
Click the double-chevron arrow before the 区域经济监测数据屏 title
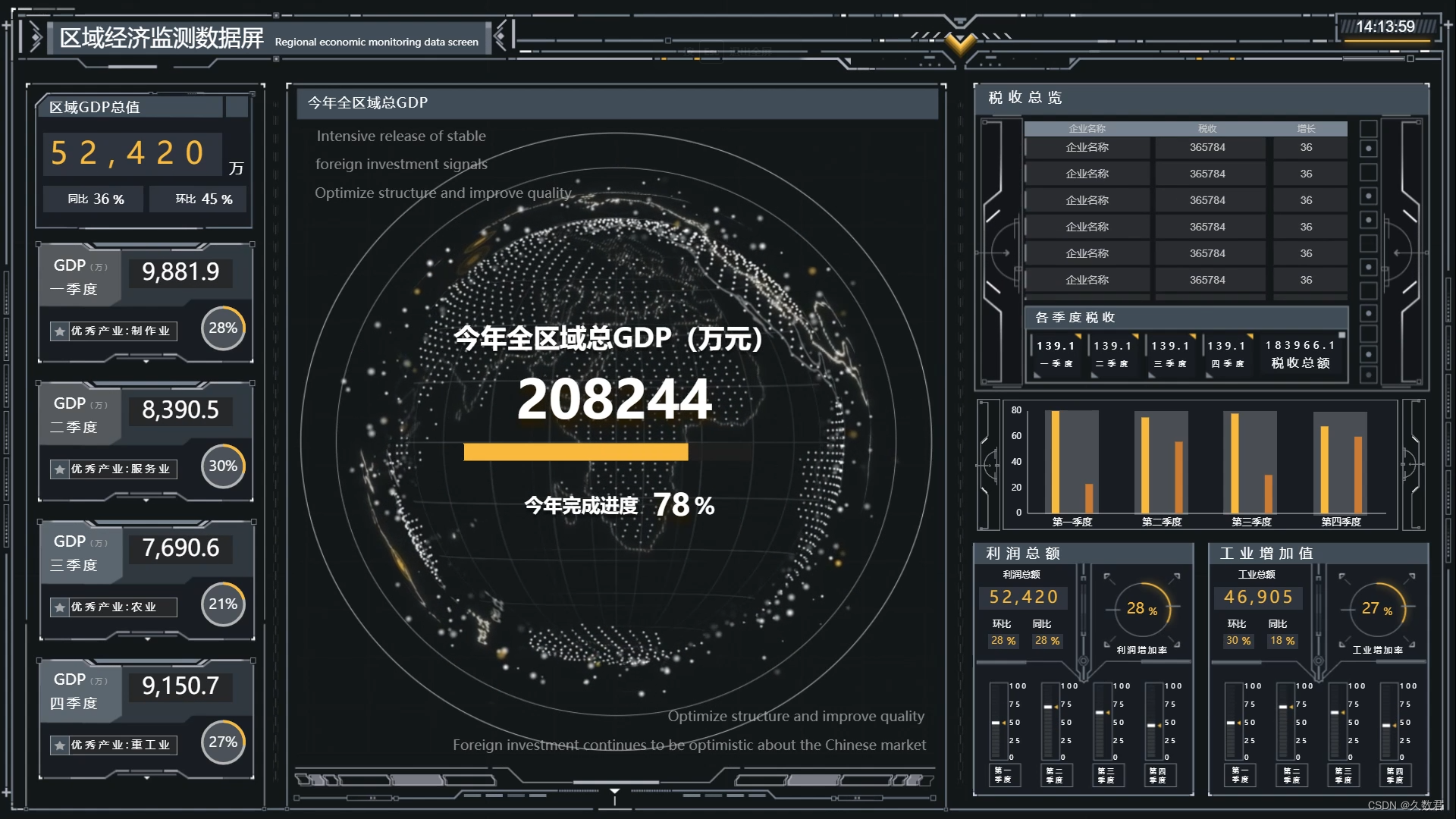pos(35,37)
